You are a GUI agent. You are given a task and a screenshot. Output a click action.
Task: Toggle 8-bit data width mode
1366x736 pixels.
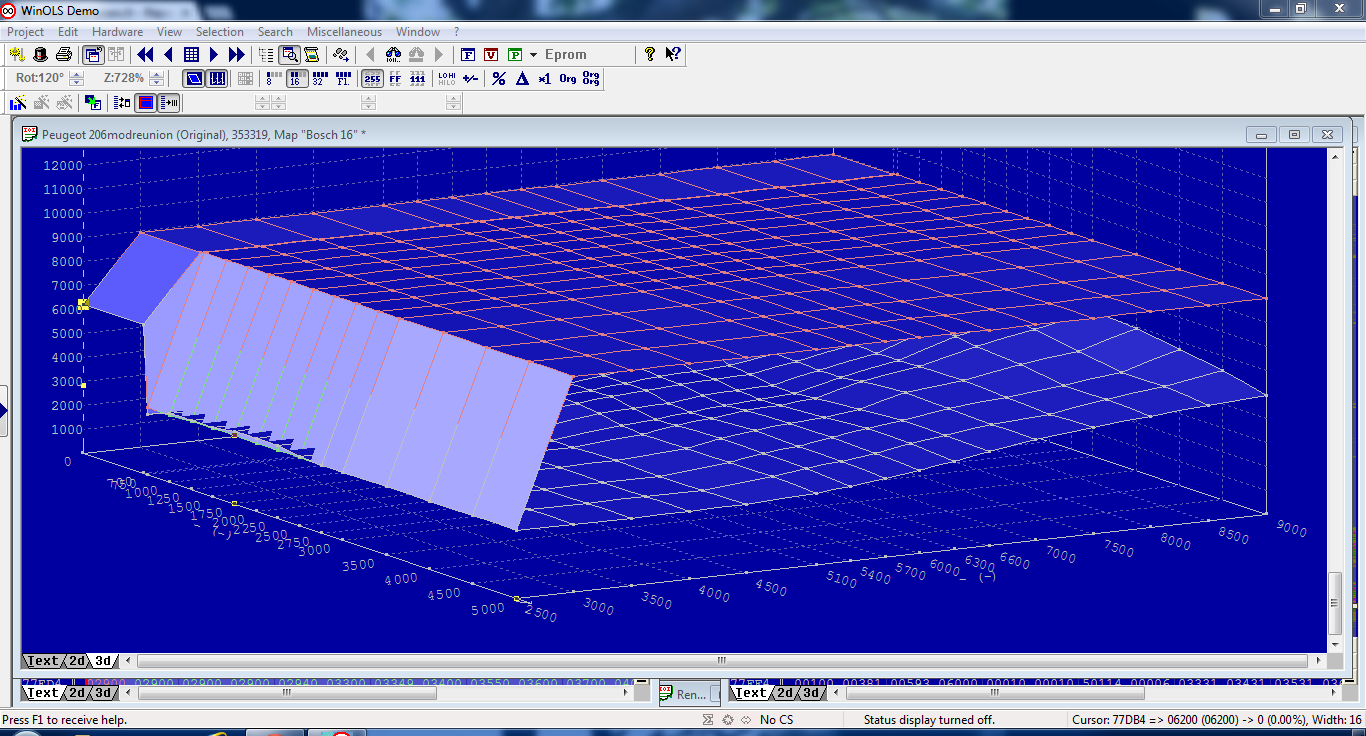click(x=273, y=78)
